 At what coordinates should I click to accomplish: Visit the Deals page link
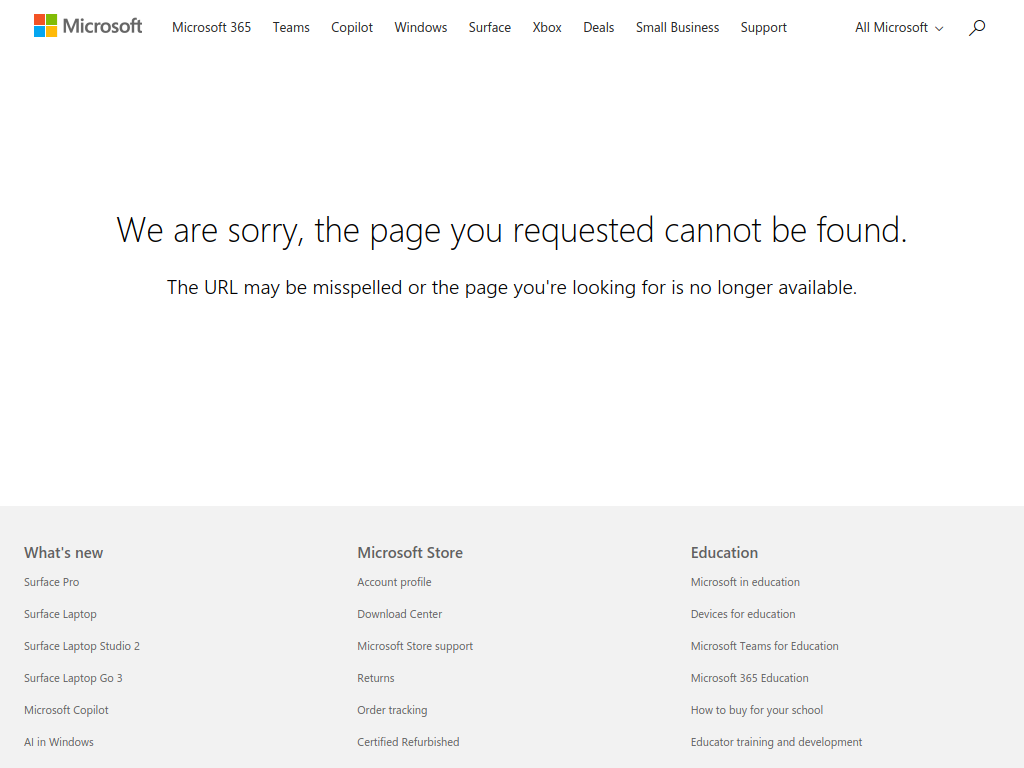(x=598, y=28)
